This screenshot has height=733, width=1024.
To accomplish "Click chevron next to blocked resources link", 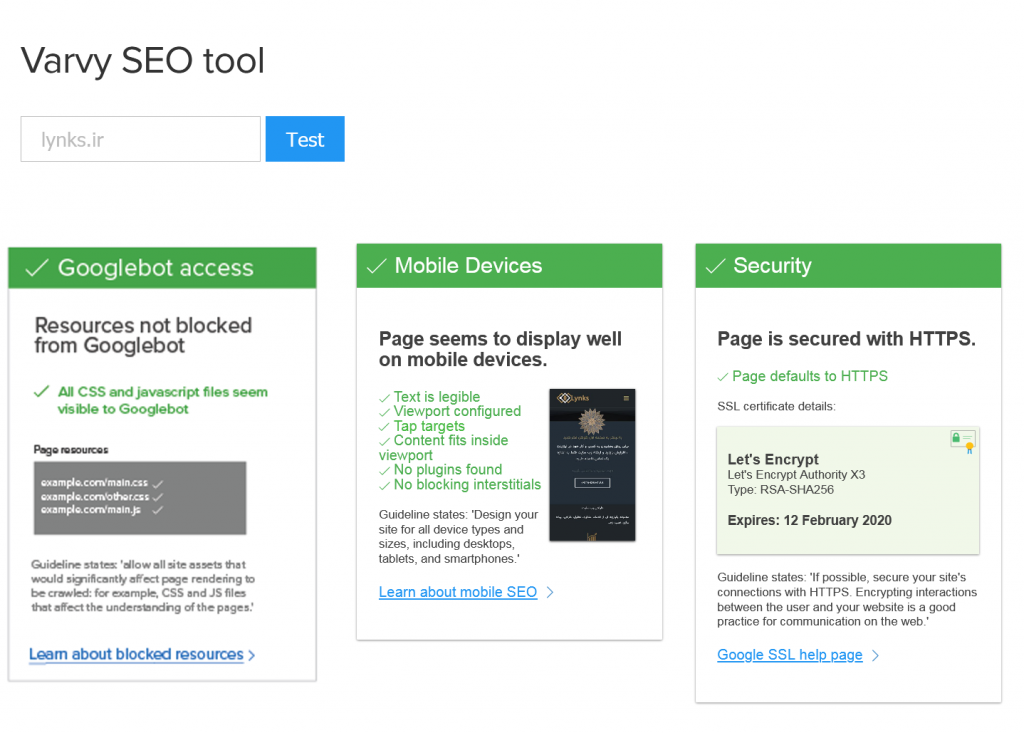I will coord(252,655).
